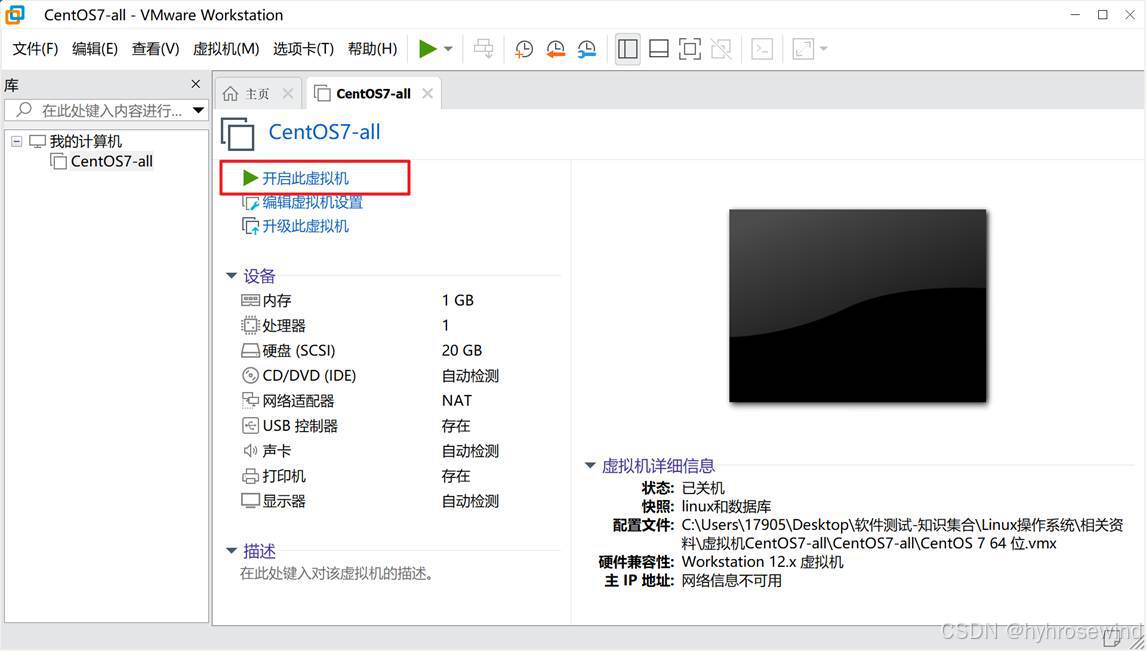Switch to the 主页 tab
Screen dimensions: 1146x651
[257, 94]
